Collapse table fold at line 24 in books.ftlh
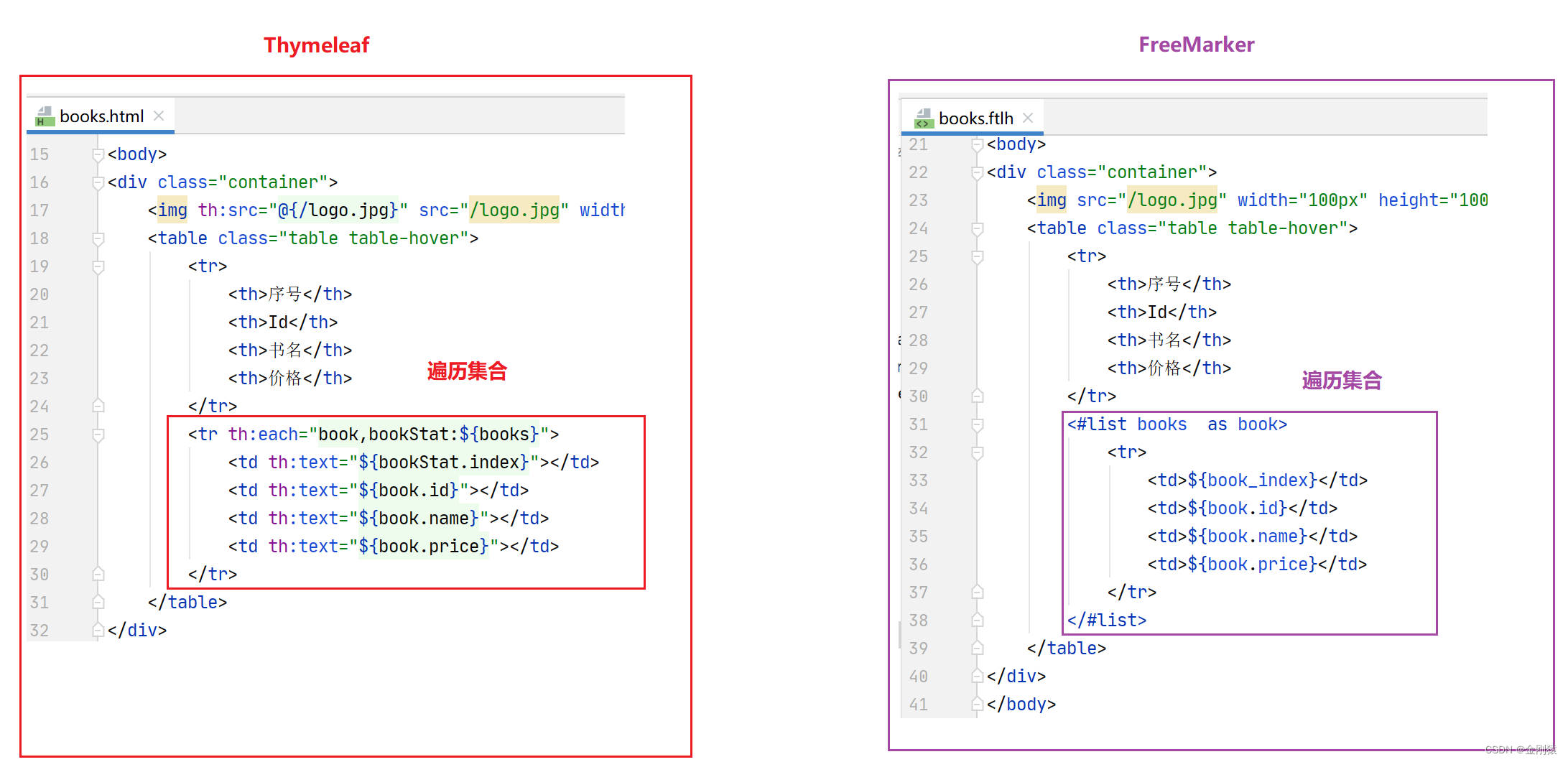Viewport: 1568px width, 762px height. (977, 228)
